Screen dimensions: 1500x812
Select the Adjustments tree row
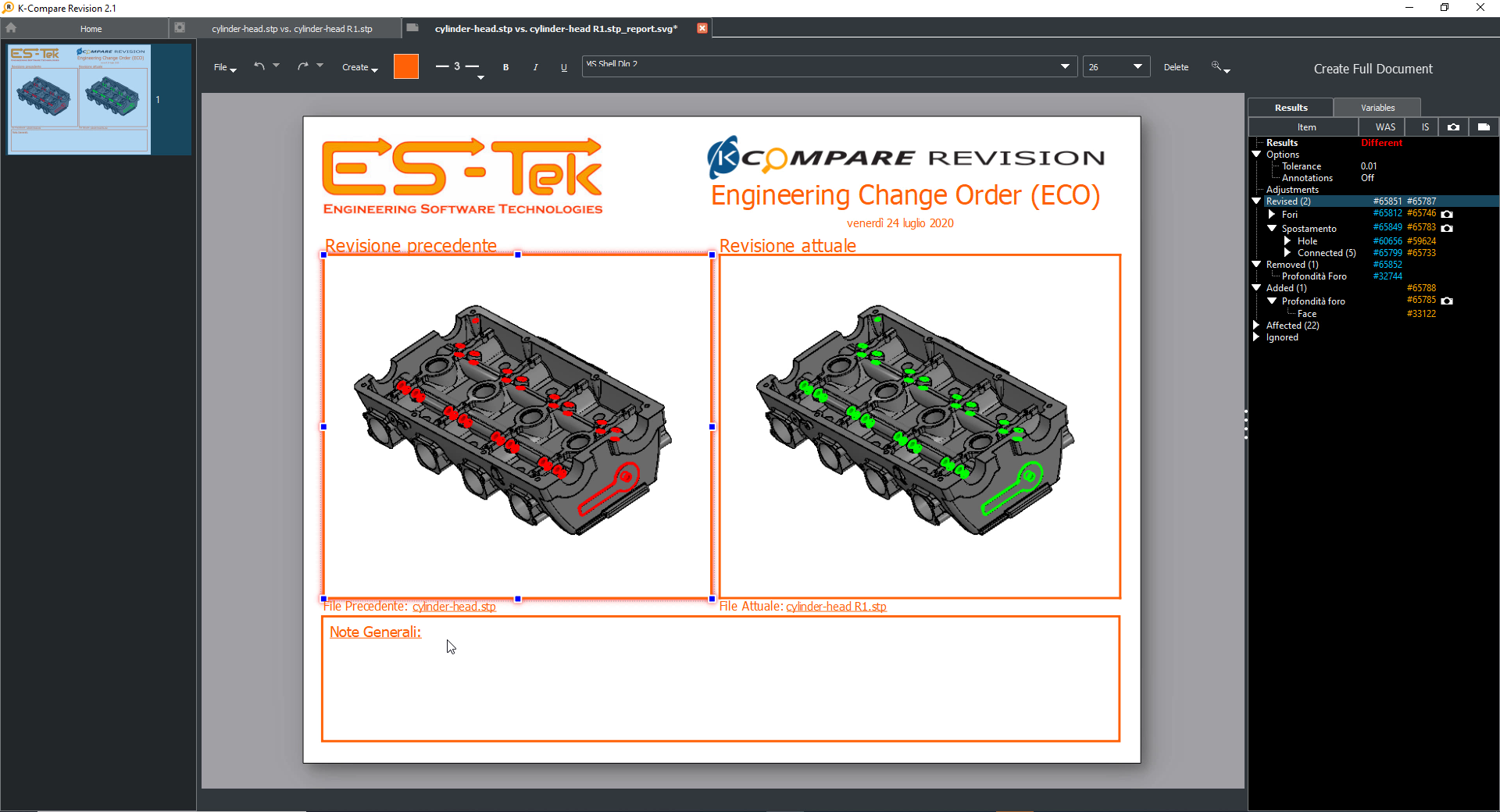click(x=1373, y=190)
